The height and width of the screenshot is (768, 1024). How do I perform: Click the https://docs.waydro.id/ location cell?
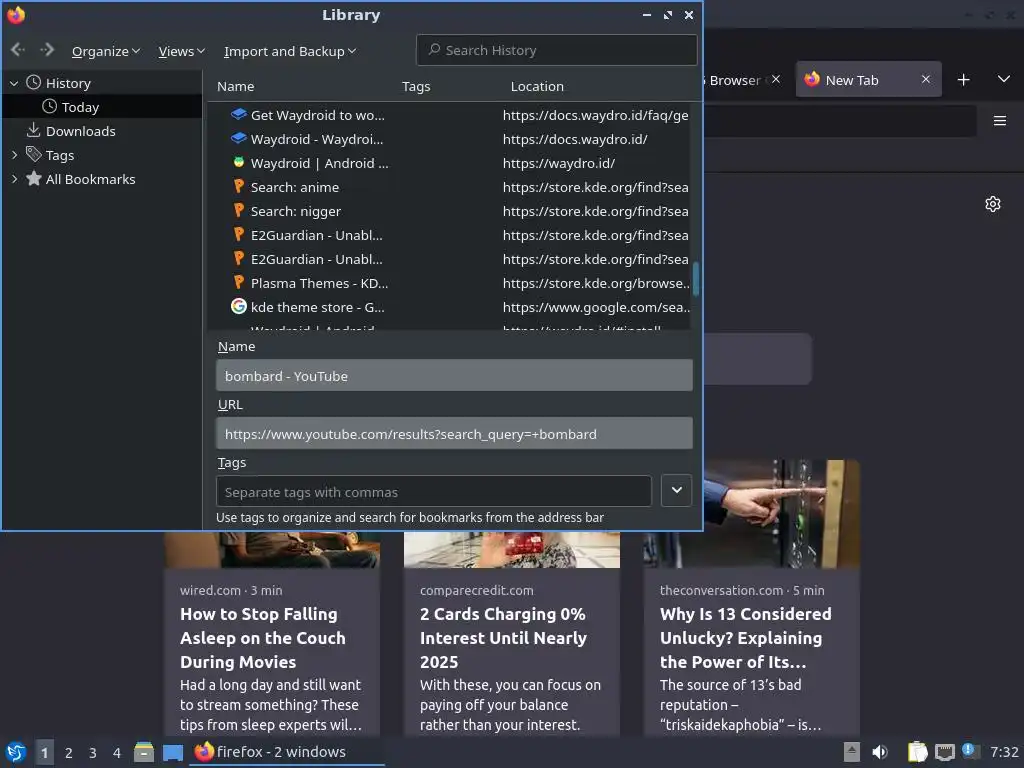pos(575,139)
